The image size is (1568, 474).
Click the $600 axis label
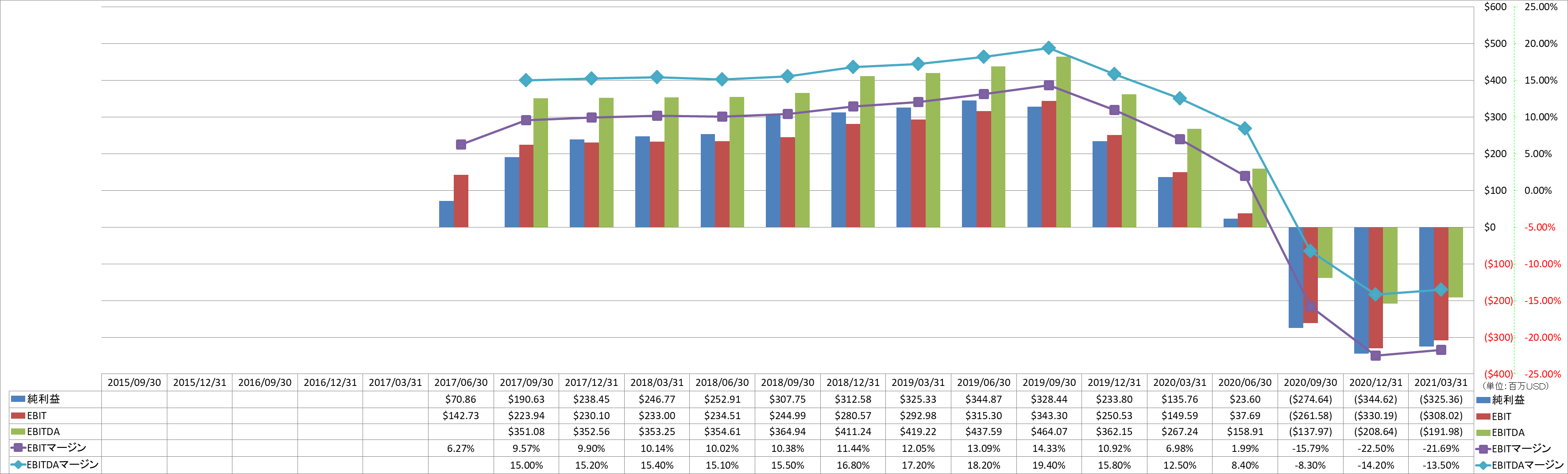[x=1495, y=7]
